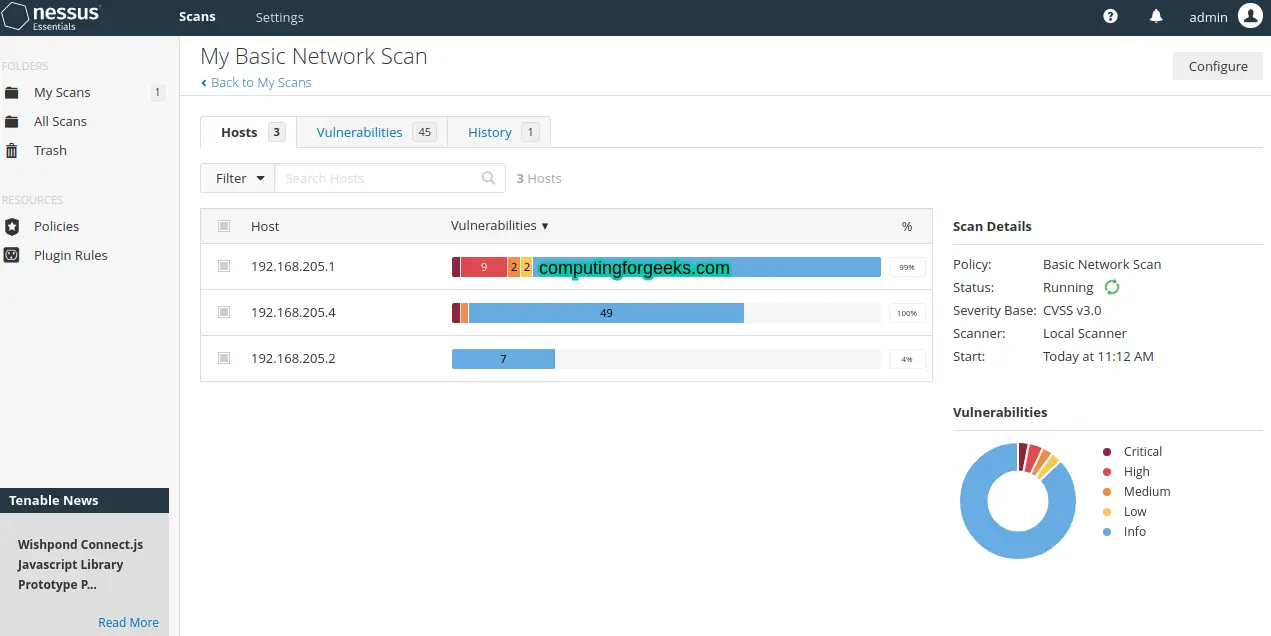The image size is (1271, 636).
Task: Click the search magnifier icon
Action: coord(488,179)
